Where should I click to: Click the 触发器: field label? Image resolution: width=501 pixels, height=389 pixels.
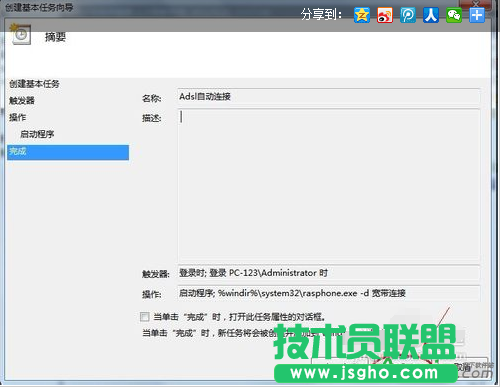point(156,274)
